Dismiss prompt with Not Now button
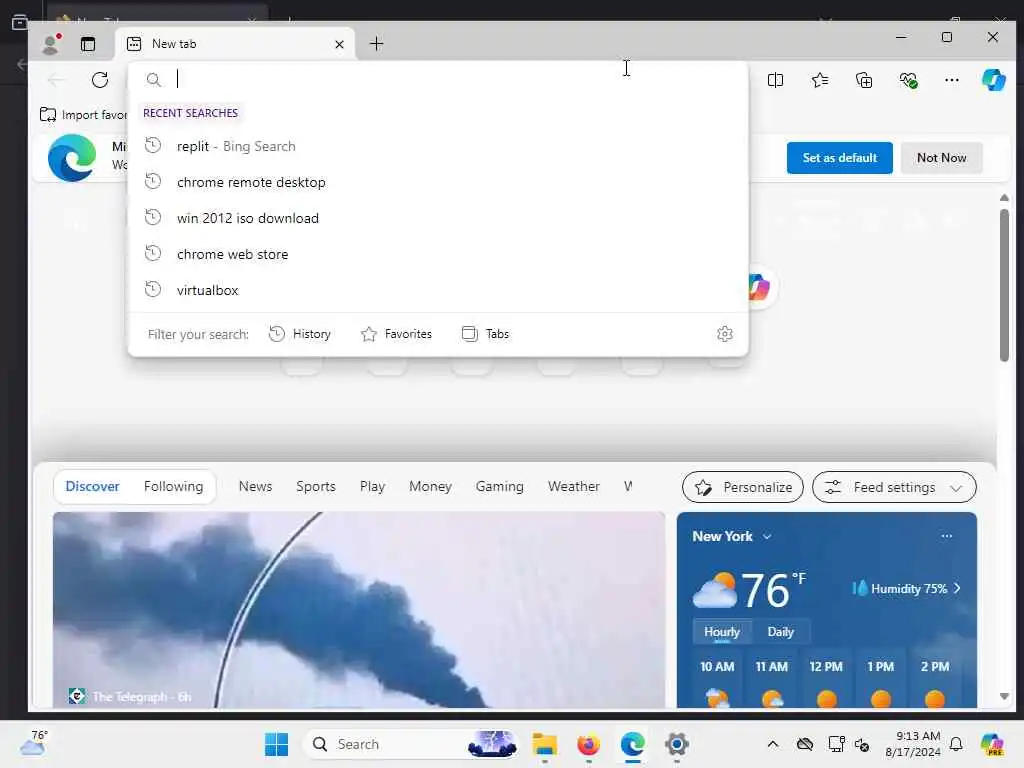The image size is (1024, 768). (x=941, y=157)
